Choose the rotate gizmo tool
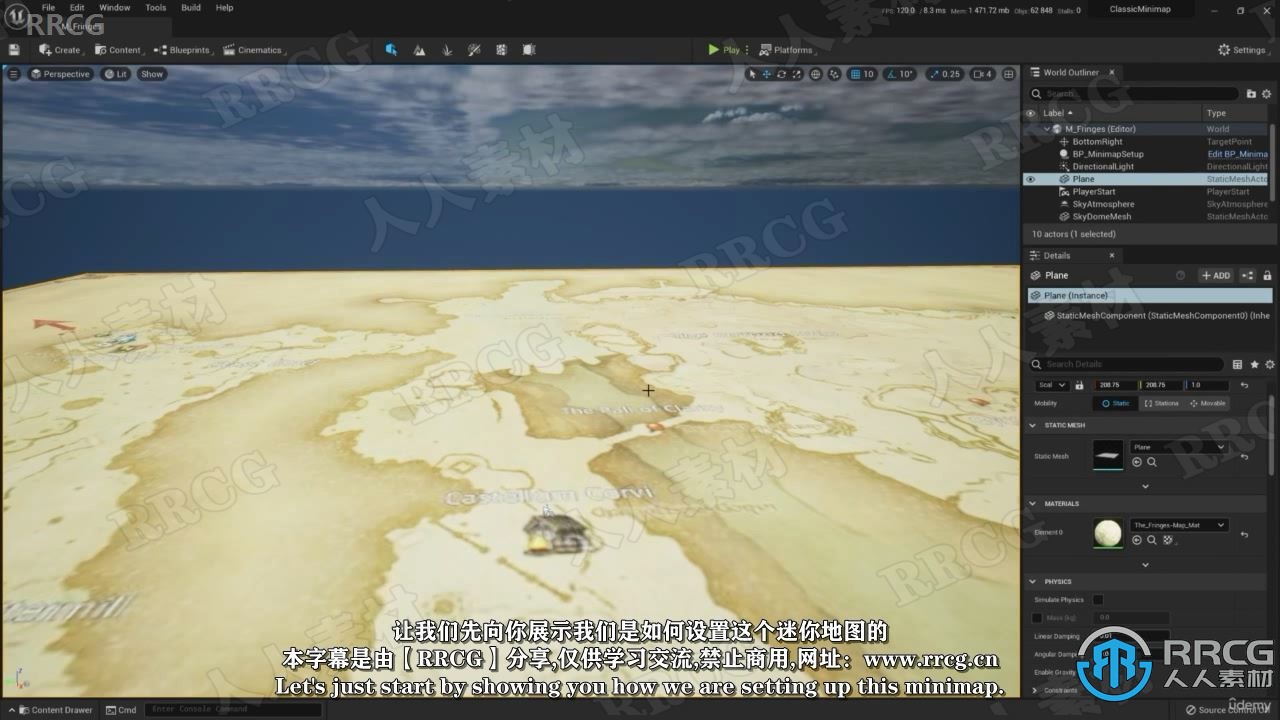Viewport: 1280px width, 720px height. tap(782, 74)
